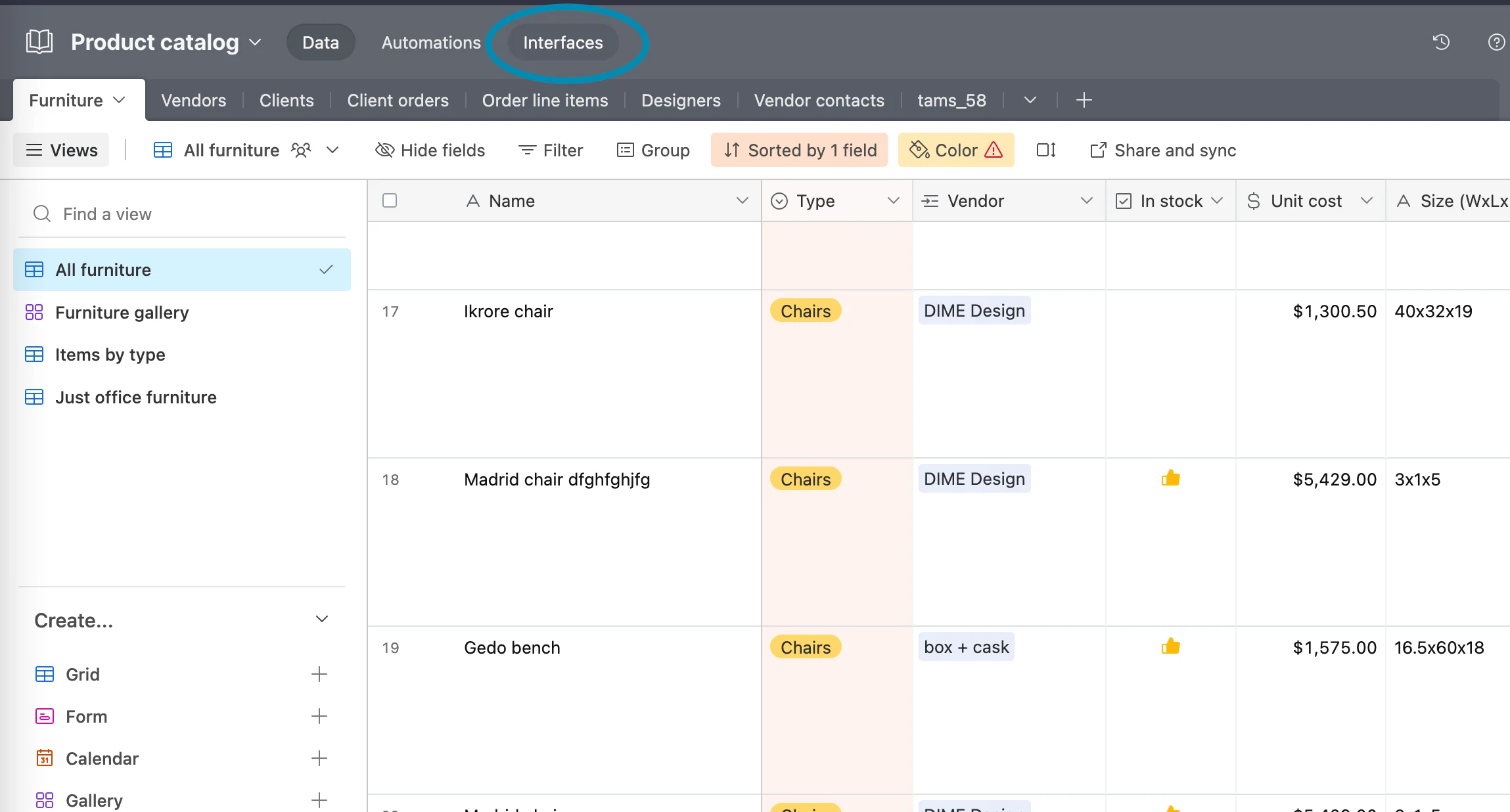
Task: Open the Unit cost column dropdown arrow
Action: 1367,200
